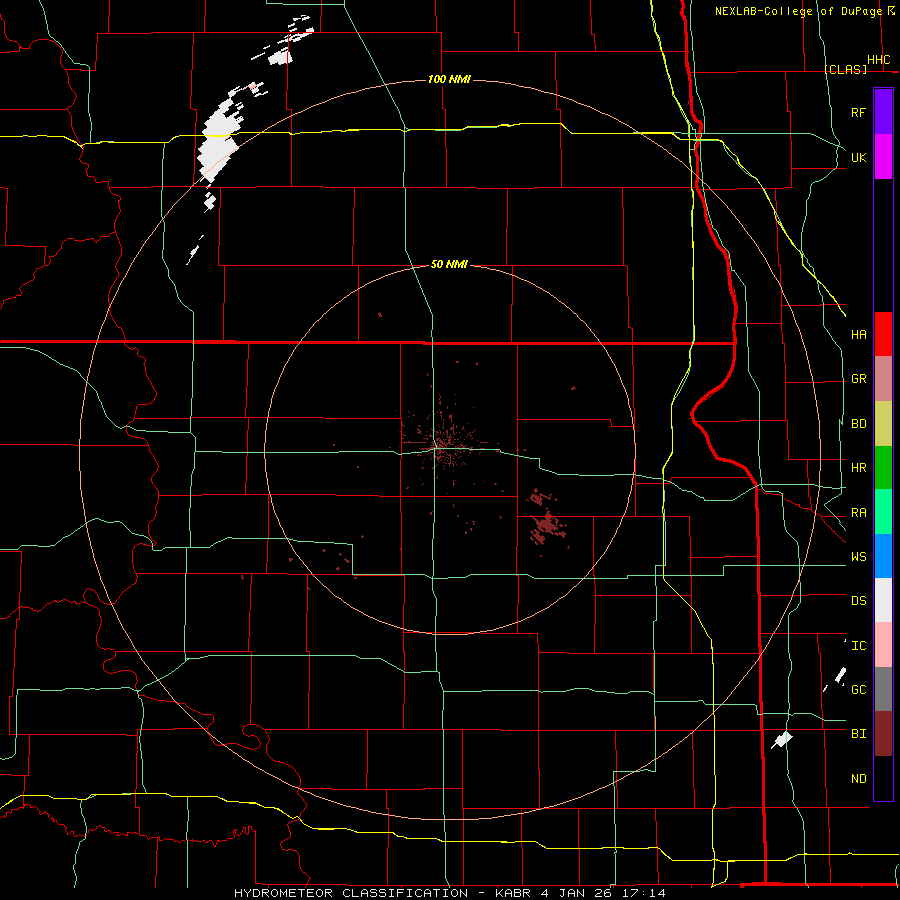Click the "RF" legend label
Image resolution: width=900 pixels, height=900 pixels.
pos(859,112)
